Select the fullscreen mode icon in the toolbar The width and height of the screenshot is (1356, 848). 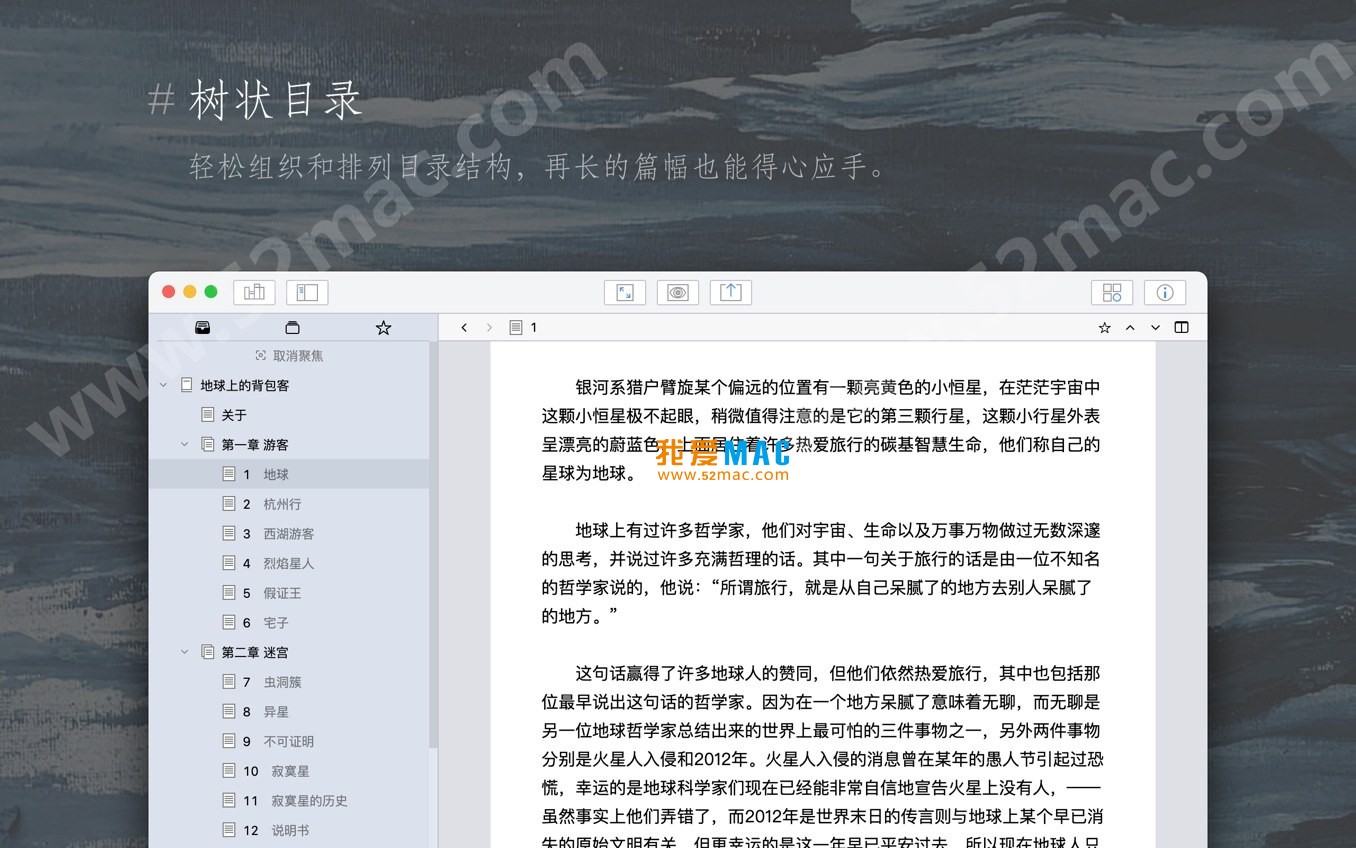[x=624, y=292]
